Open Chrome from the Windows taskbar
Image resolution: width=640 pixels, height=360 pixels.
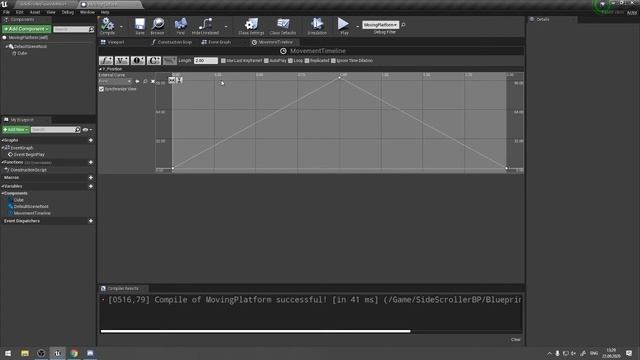(74, 353)
